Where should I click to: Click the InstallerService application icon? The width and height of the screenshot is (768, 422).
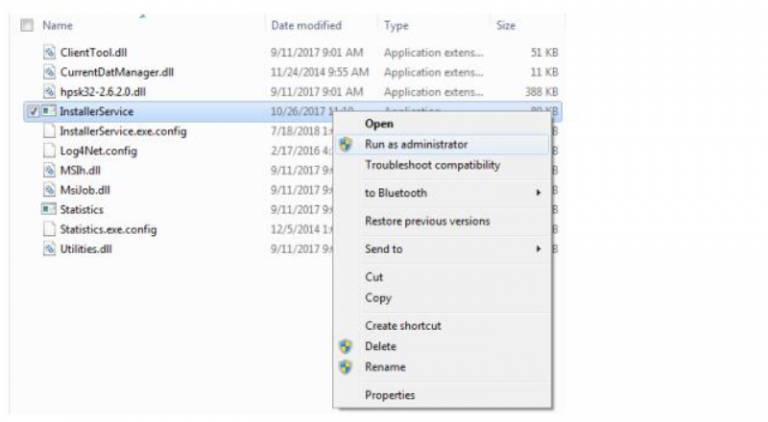49,111
